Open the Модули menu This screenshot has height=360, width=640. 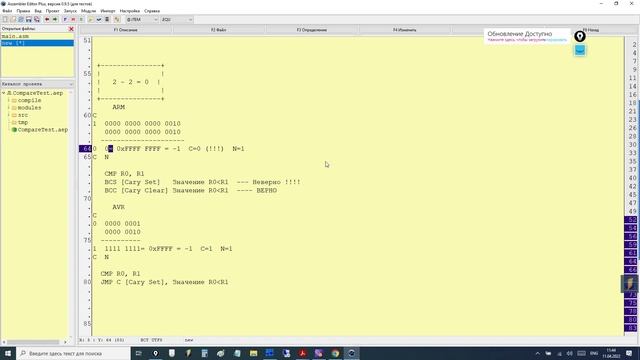click(89, 11)
